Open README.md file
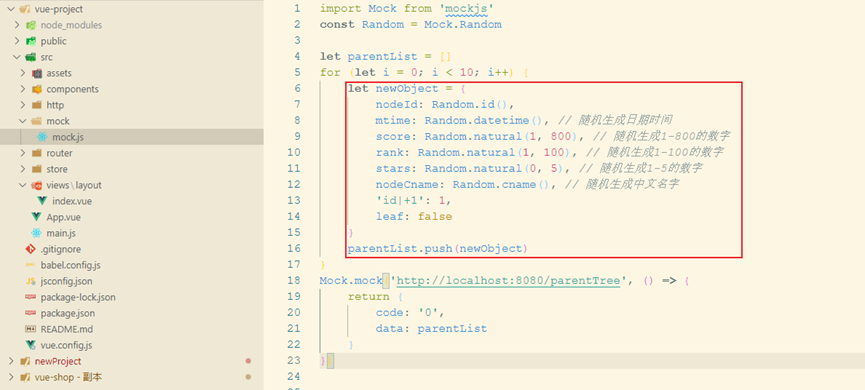865x390 pixels. [x=67, y=329]
